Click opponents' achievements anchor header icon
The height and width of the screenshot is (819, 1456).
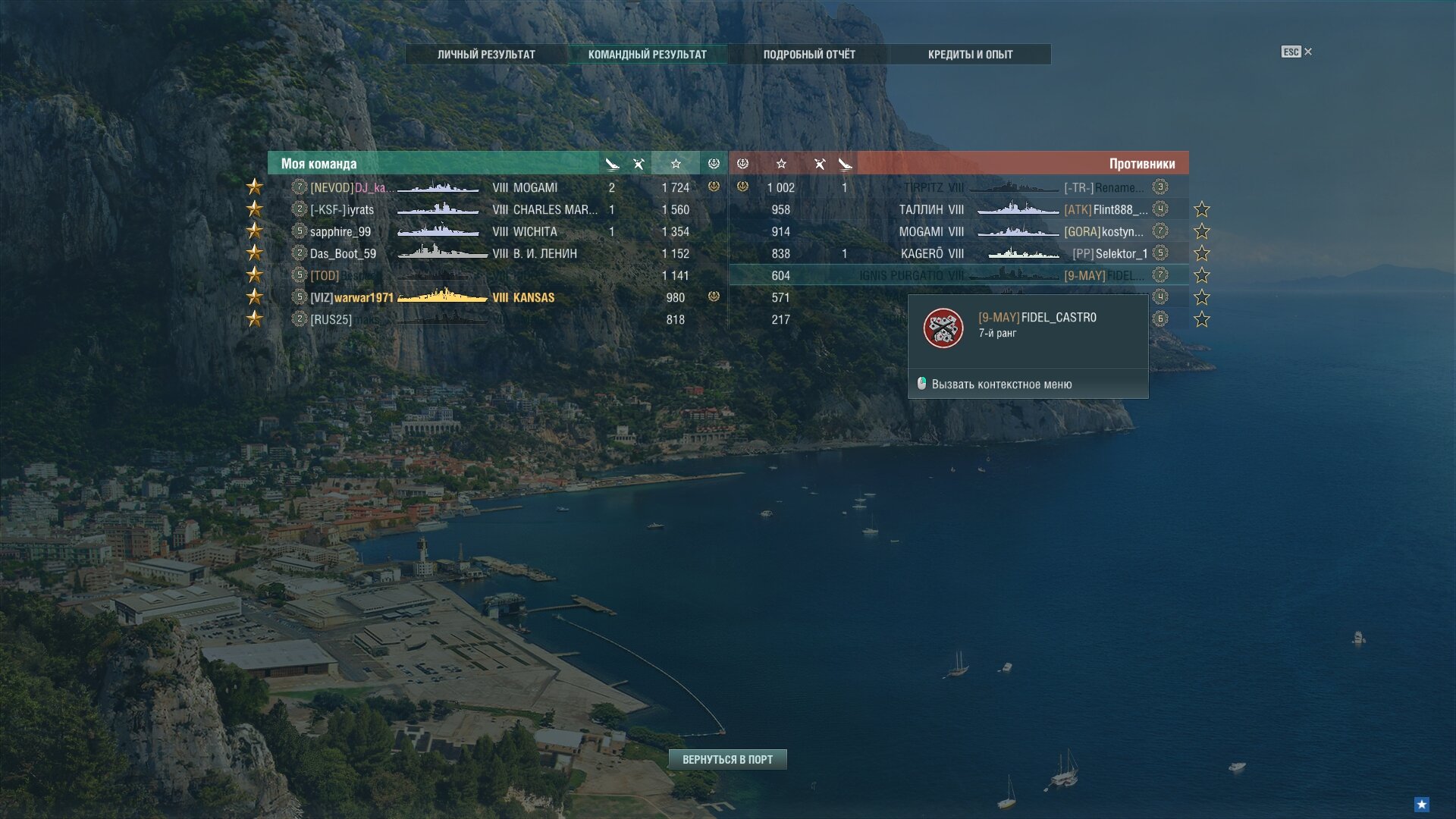(743, 164)
